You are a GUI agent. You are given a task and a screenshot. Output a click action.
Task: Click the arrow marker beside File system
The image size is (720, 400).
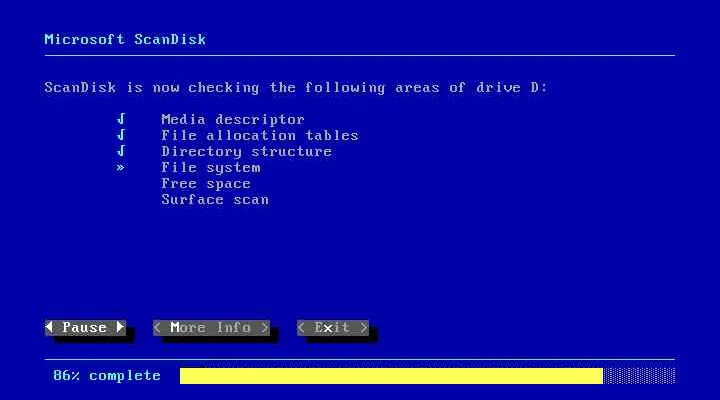pyautogui.click(x=120, y=168)
